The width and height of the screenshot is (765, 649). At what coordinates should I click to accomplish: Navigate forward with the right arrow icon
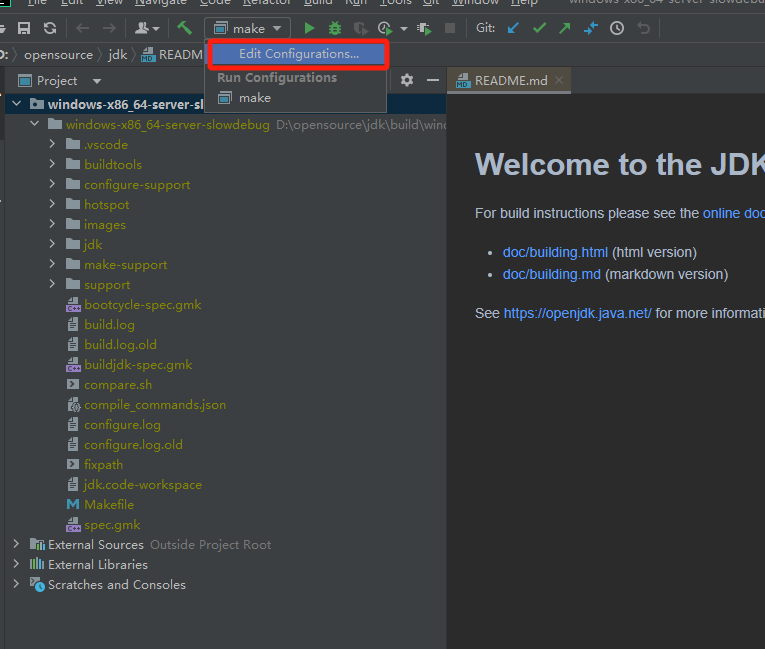(109, 28)
